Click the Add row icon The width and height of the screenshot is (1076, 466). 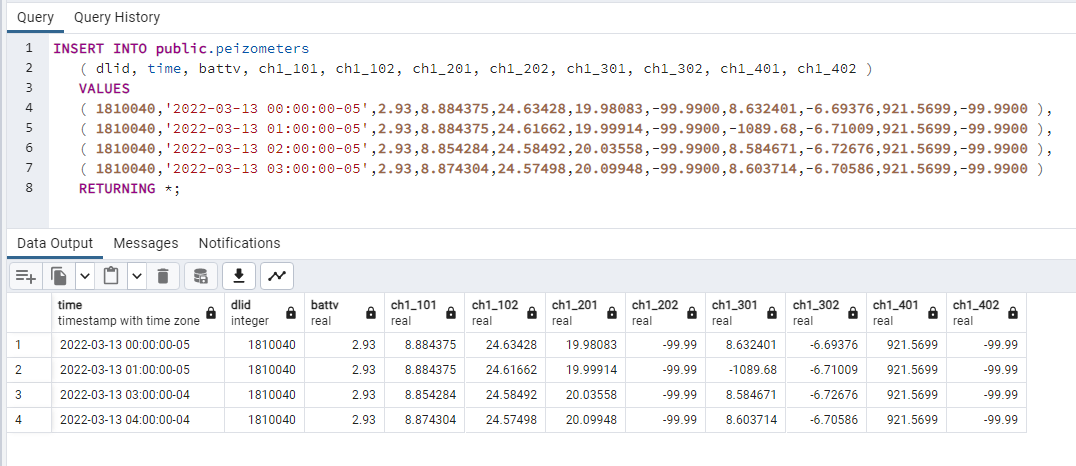(26, 277)
